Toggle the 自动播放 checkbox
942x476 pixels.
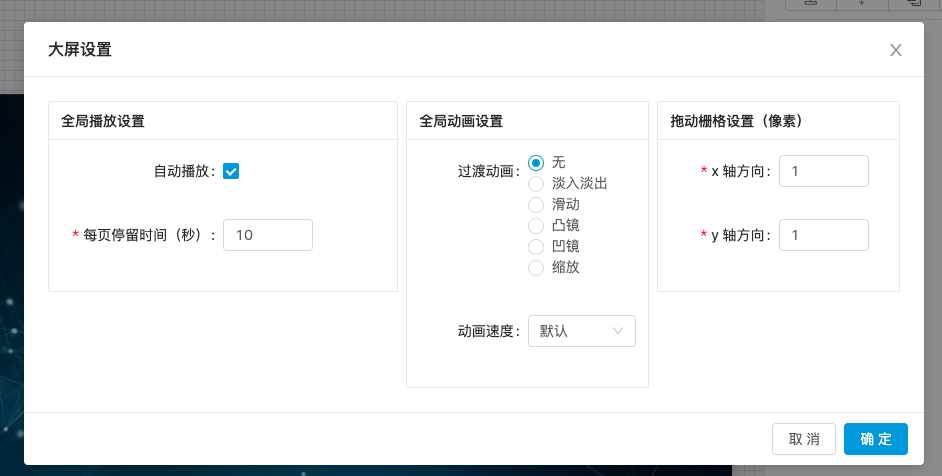coord(231,171)
